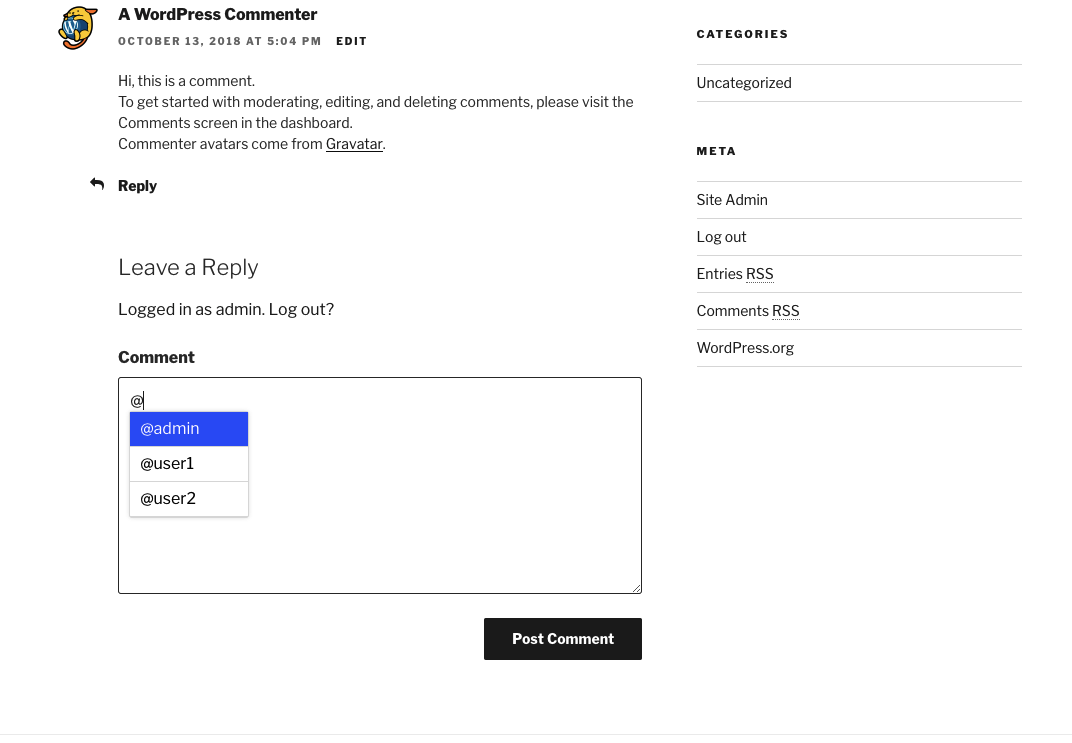Screen dimensions: 1072x743
Task: Choose @user1 in the mention dropdown
Action: pos(189,463)
